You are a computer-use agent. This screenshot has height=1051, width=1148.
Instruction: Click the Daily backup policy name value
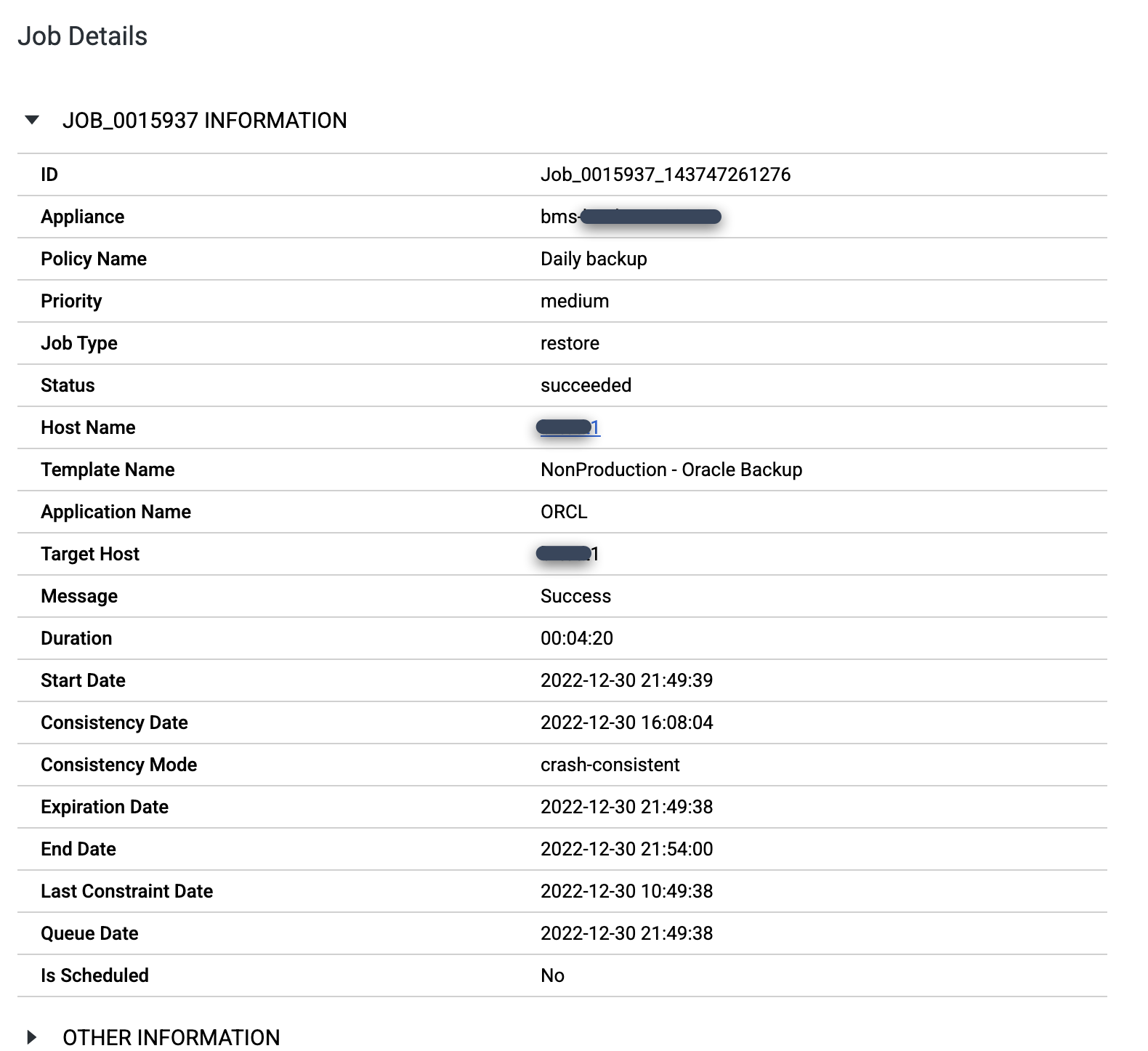click(x=593, y=259)
